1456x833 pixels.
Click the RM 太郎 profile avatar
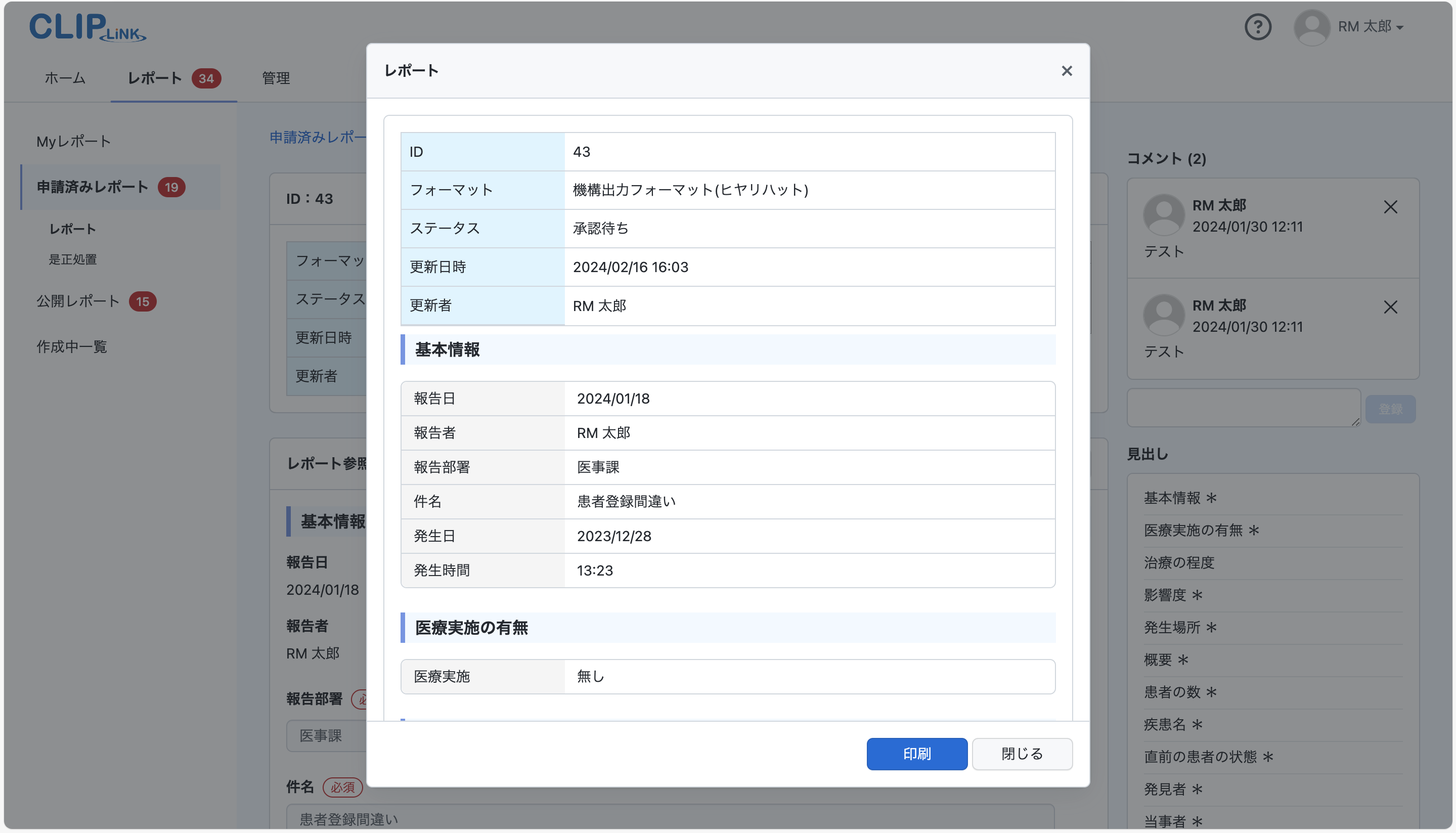click(1312, 27)
